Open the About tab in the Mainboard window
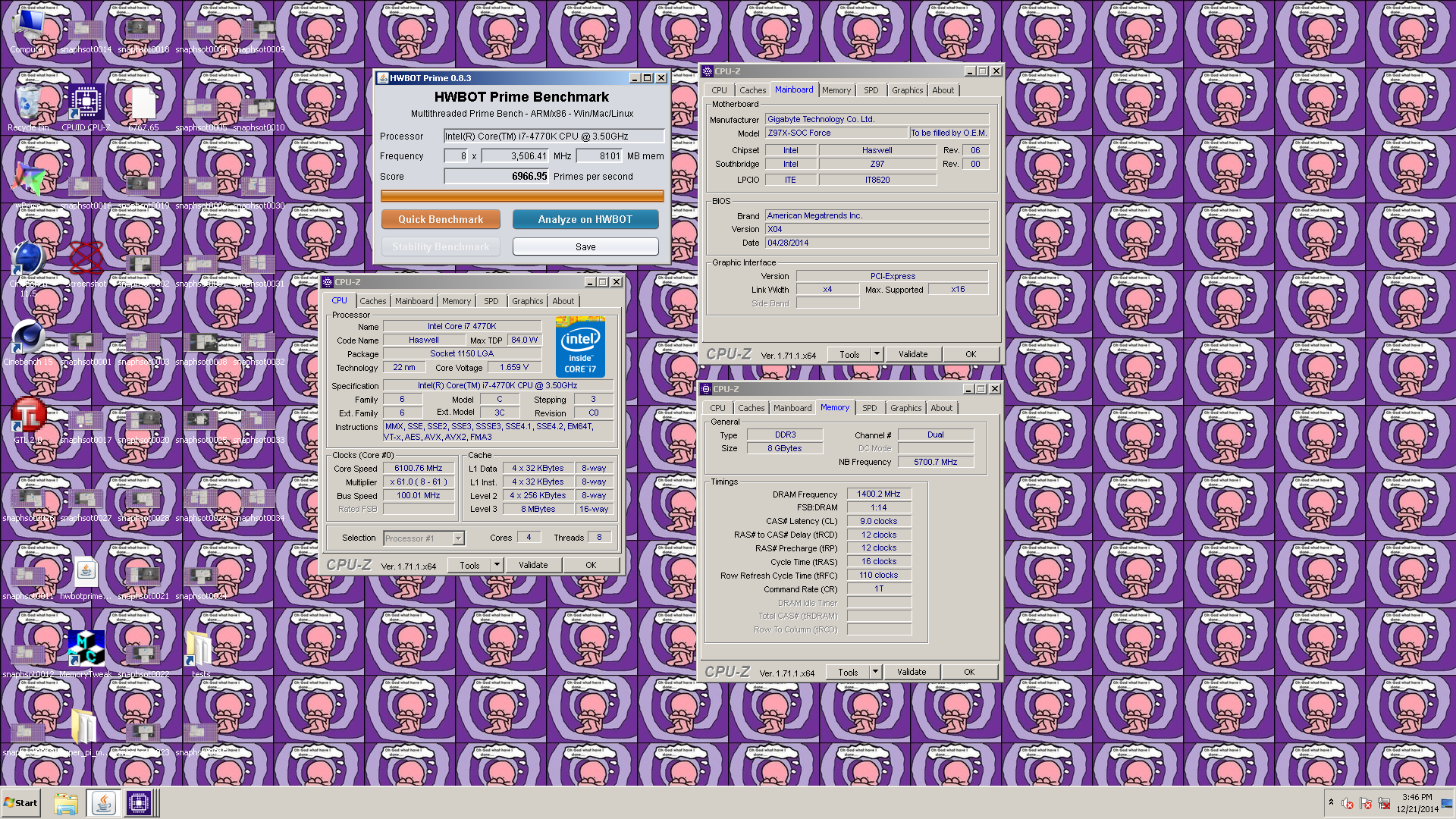1456x819 pixels. coord(943,90)
